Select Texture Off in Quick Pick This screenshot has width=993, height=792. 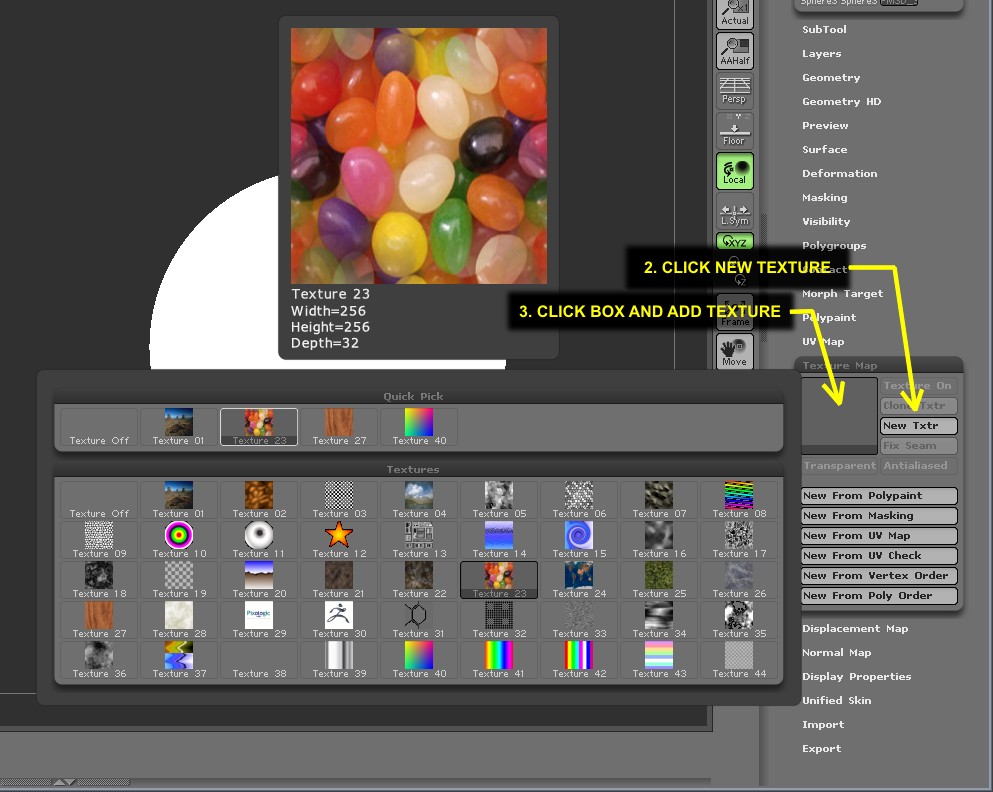coord(99,427)
